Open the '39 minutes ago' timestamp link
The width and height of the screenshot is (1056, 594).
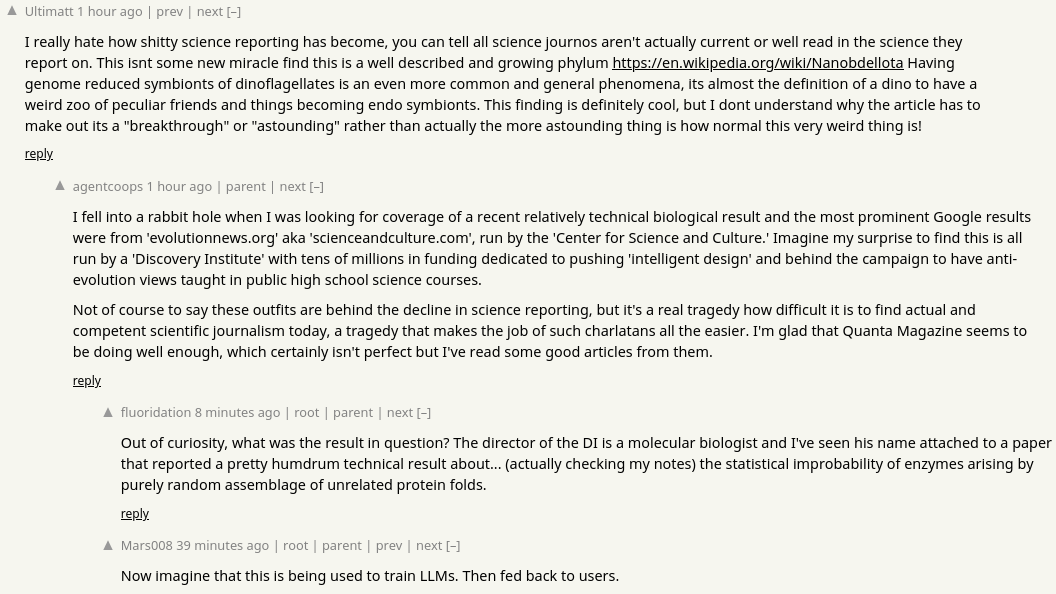pos(222,546)
